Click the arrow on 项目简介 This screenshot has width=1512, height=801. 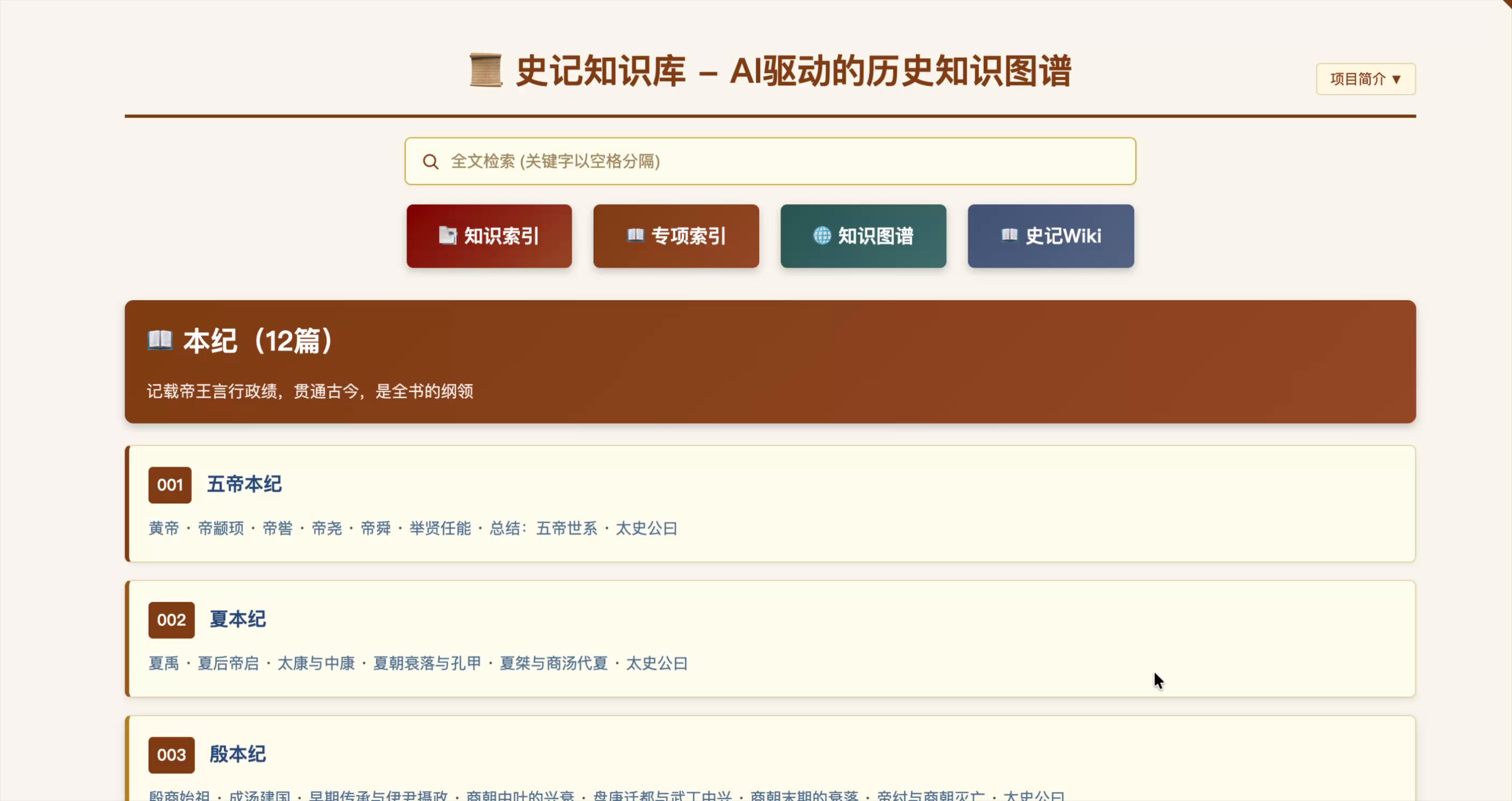tap(1396, 79)
